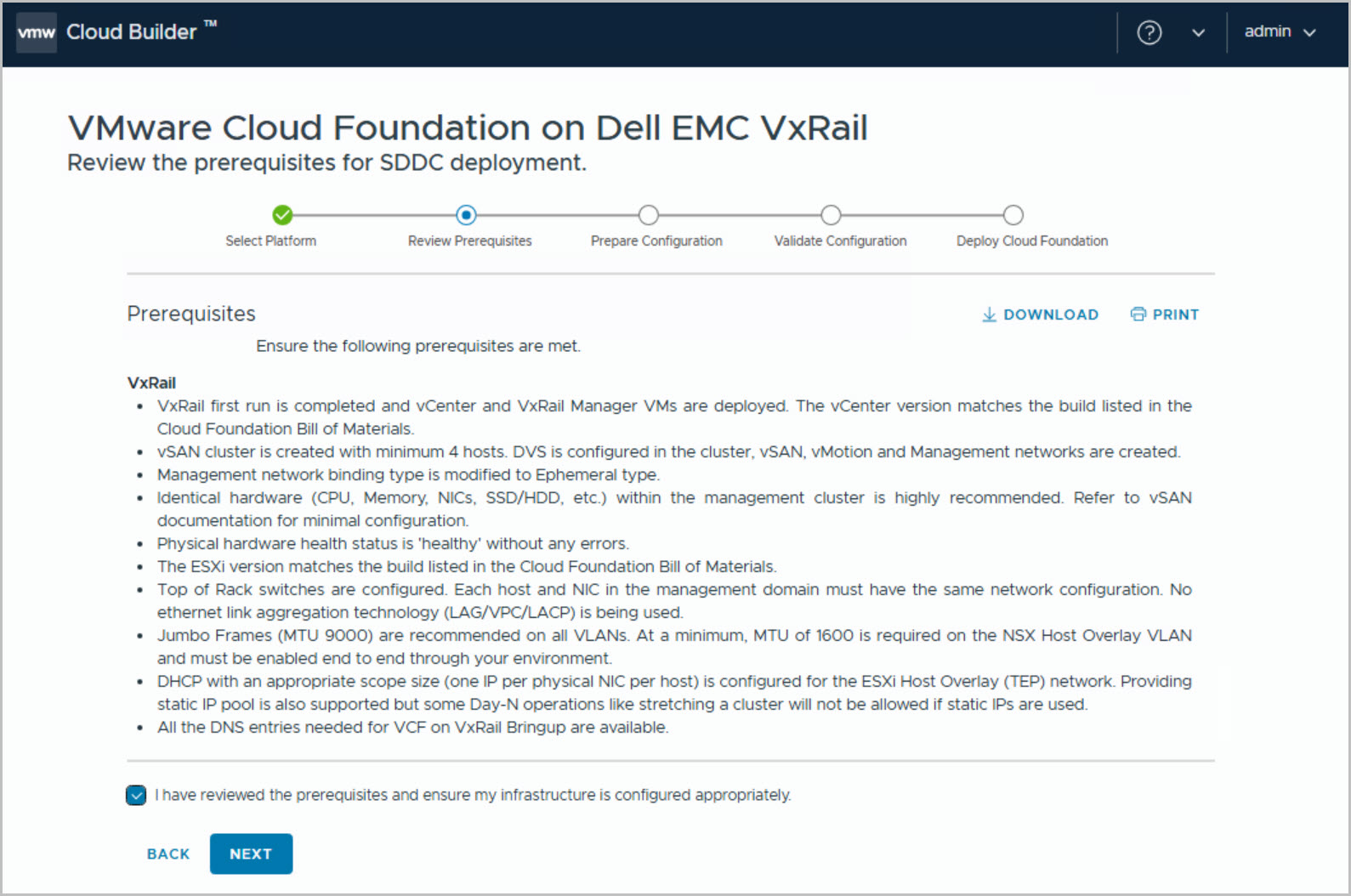Click the PRINT link text

point(1175,315)
